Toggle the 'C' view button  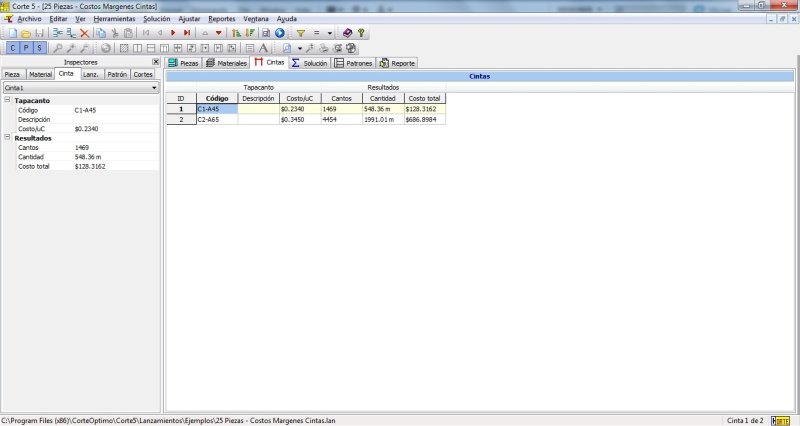point(12,47)
